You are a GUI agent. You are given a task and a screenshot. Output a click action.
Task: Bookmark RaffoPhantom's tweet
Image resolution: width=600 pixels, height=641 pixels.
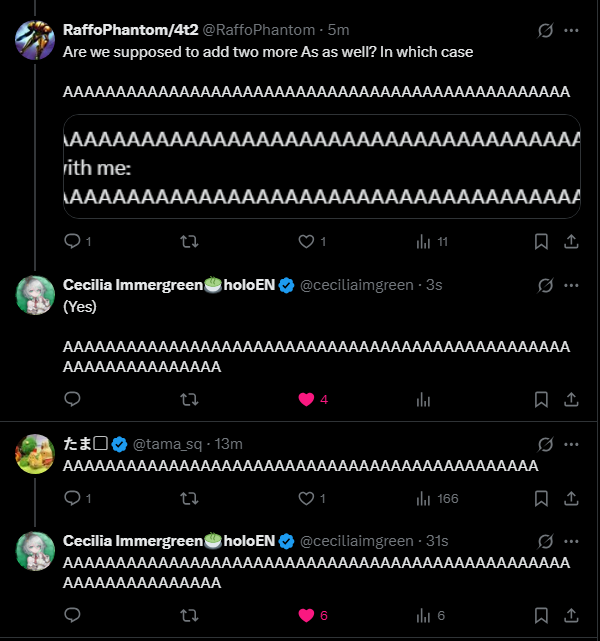pyautogui.click(x=541, y=242)
